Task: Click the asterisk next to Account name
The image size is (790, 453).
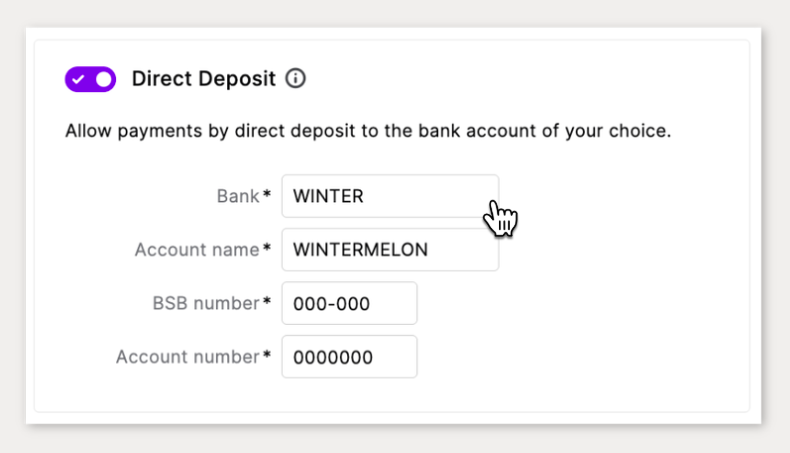Action: coord(267,249)
